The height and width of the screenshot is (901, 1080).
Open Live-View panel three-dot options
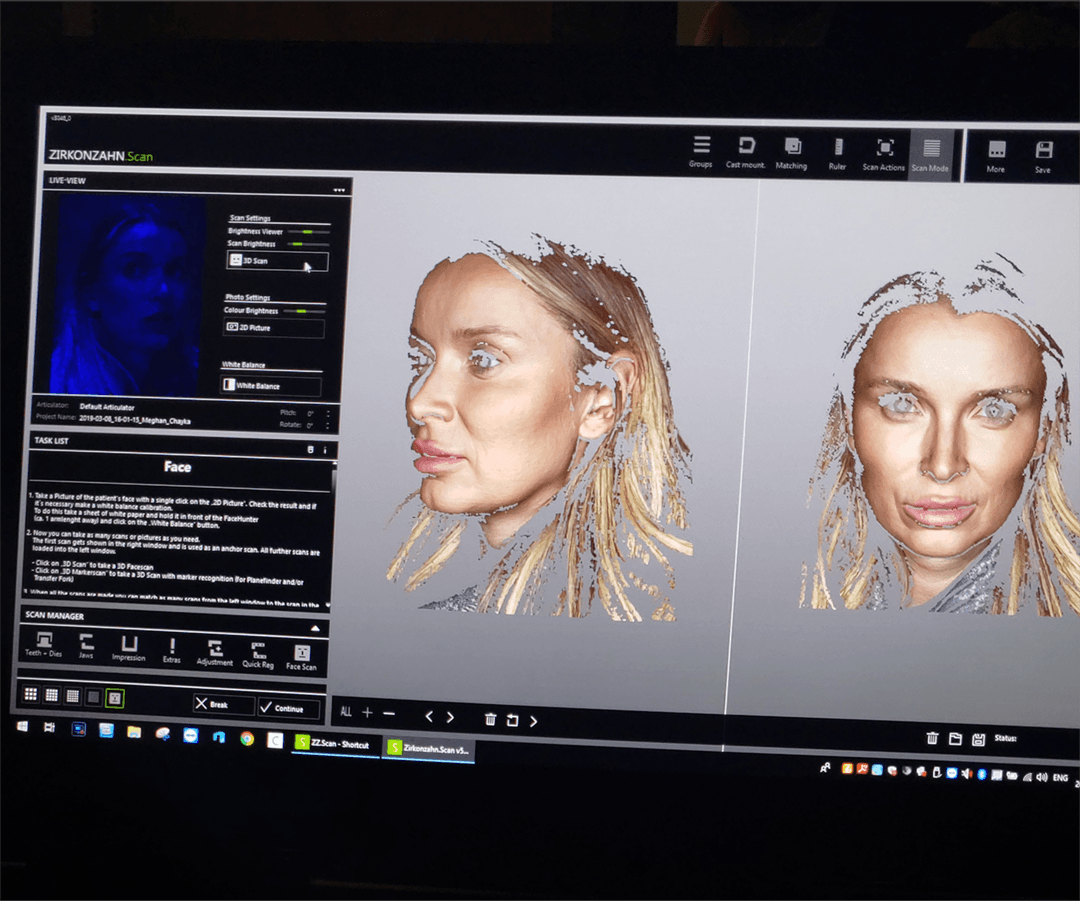coord(338,190)
